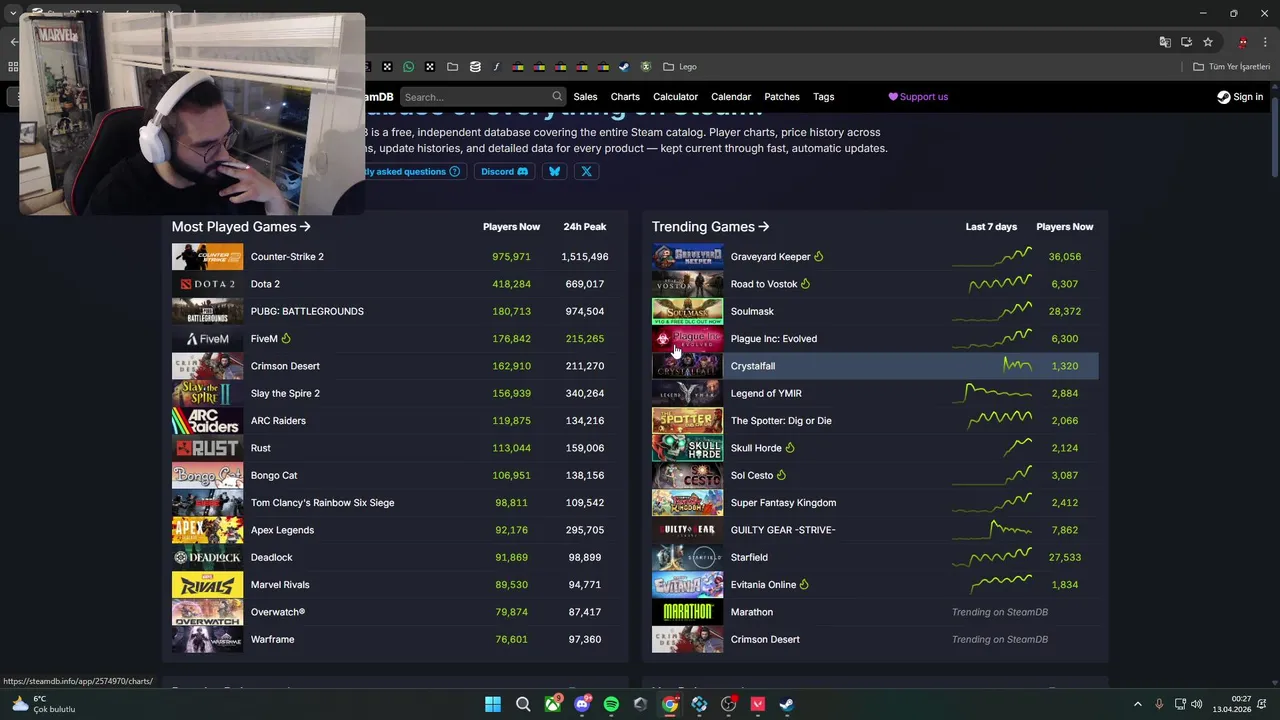The height and width of the screenshot is (720, 1280).
Task: Open the Calculator nav link
Action: coord(675,97)
